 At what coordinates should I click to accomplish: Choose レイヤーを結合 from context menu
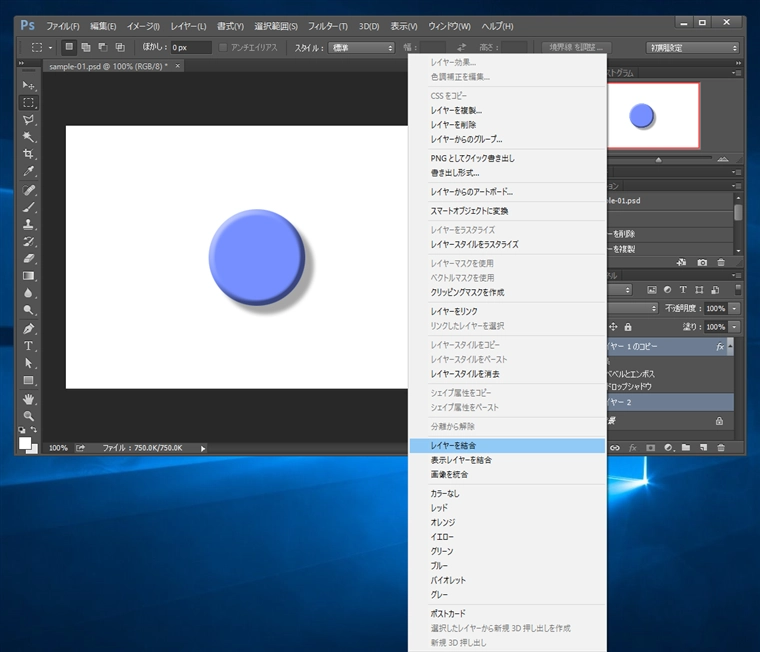click(x=507, y=445)
